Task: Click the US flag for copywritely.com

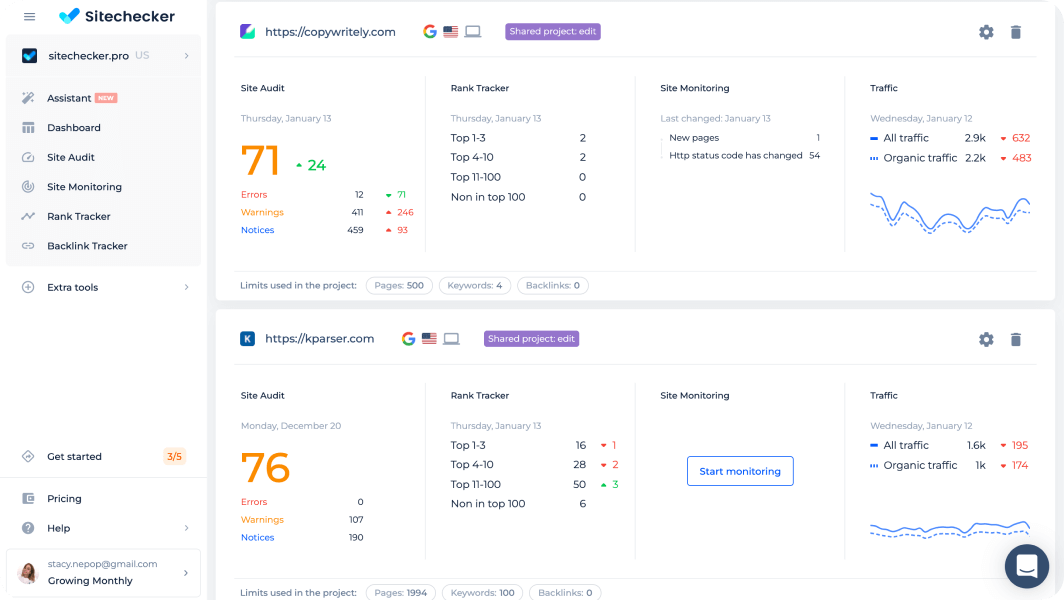Action: tap(451, 31)
